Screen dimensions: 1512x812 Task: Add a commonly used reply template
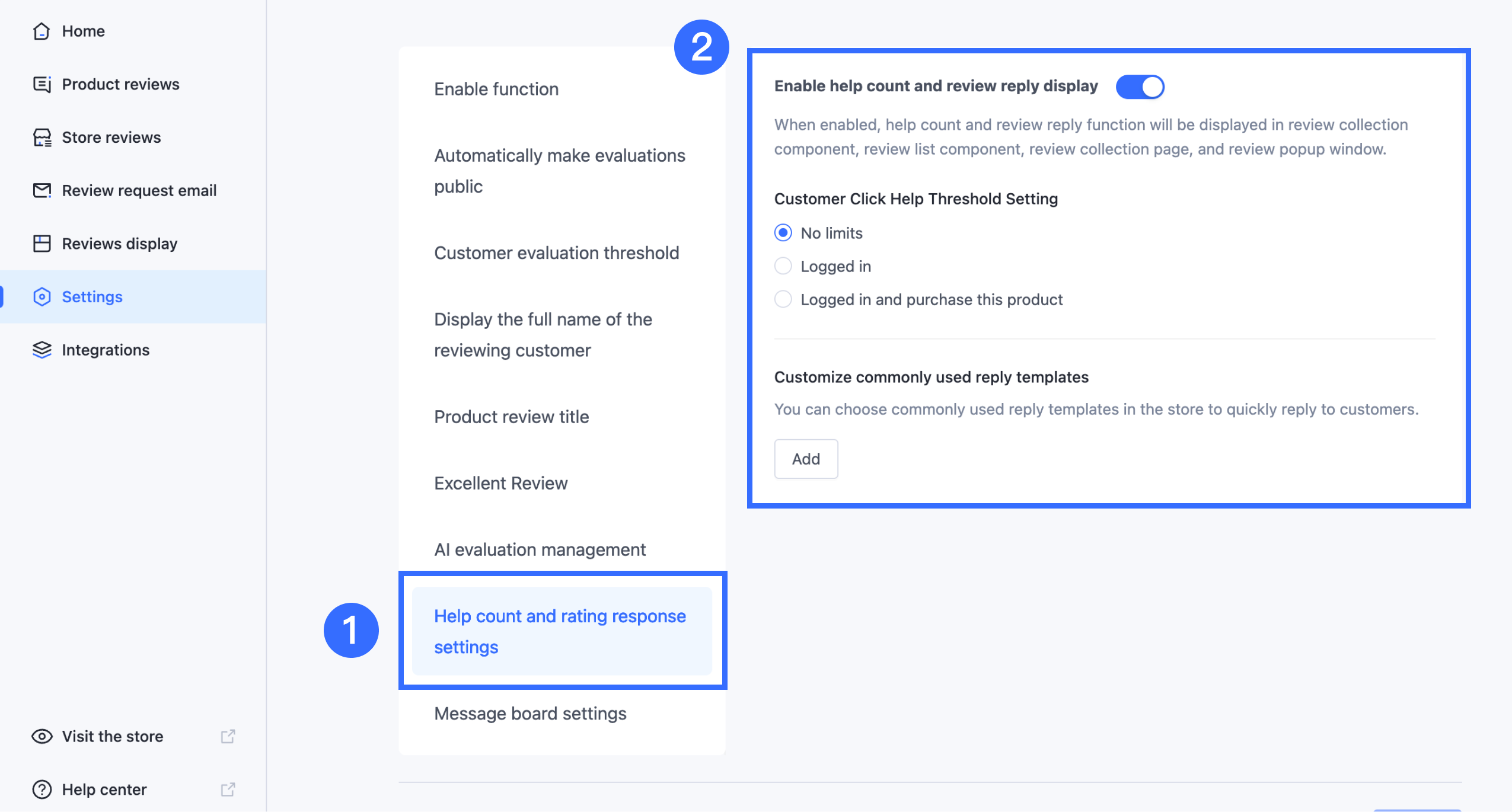(806, 459)
